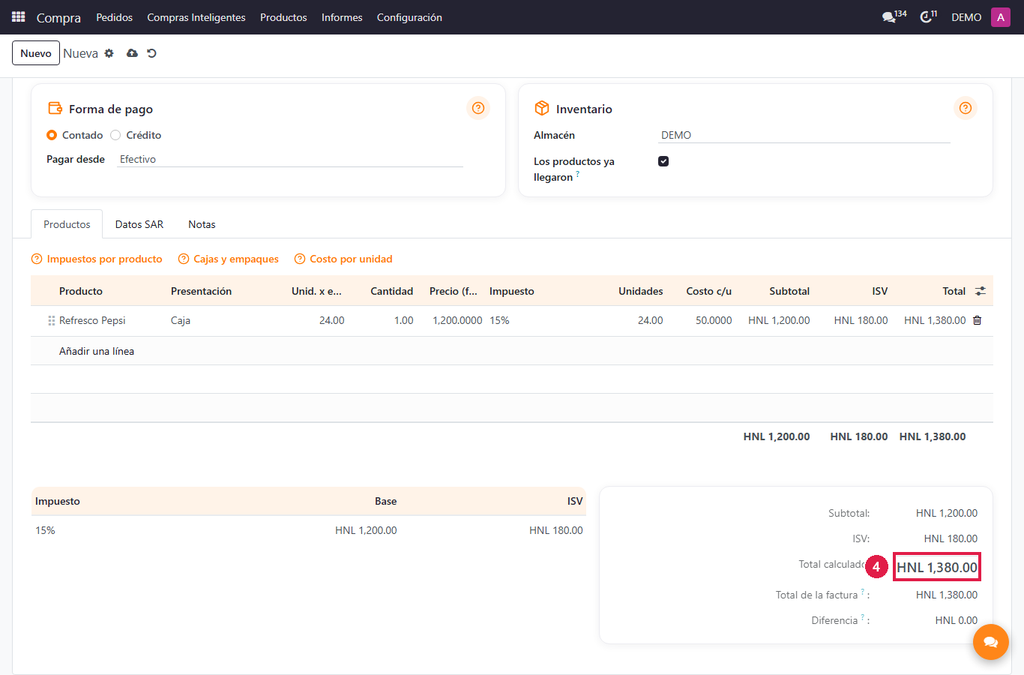1024x675 pixels.
Task: Switch to the Notas tab
Action: pos(202,225)
